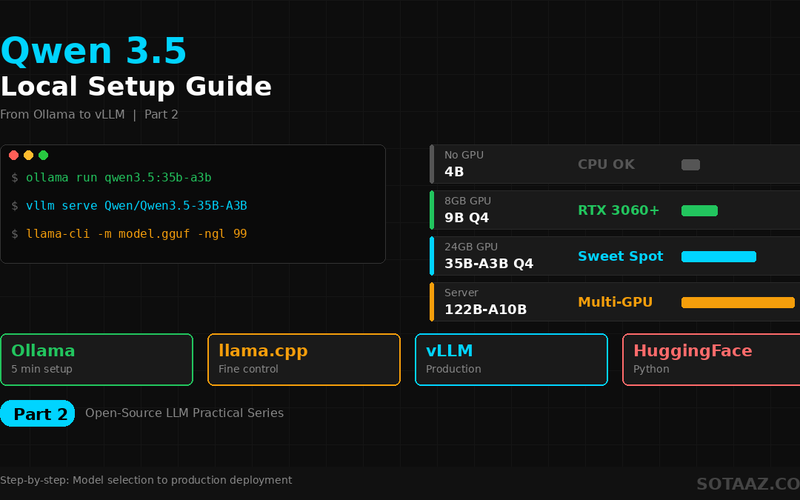
Task: Click 'Open-Source LLM Practical Series' text
Action: point(184,413)
